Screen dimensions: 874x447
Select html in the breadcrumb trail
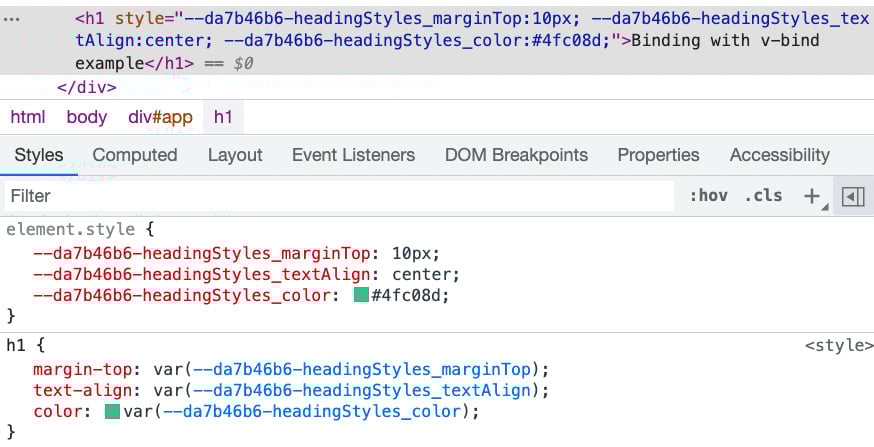click(28, 117)
